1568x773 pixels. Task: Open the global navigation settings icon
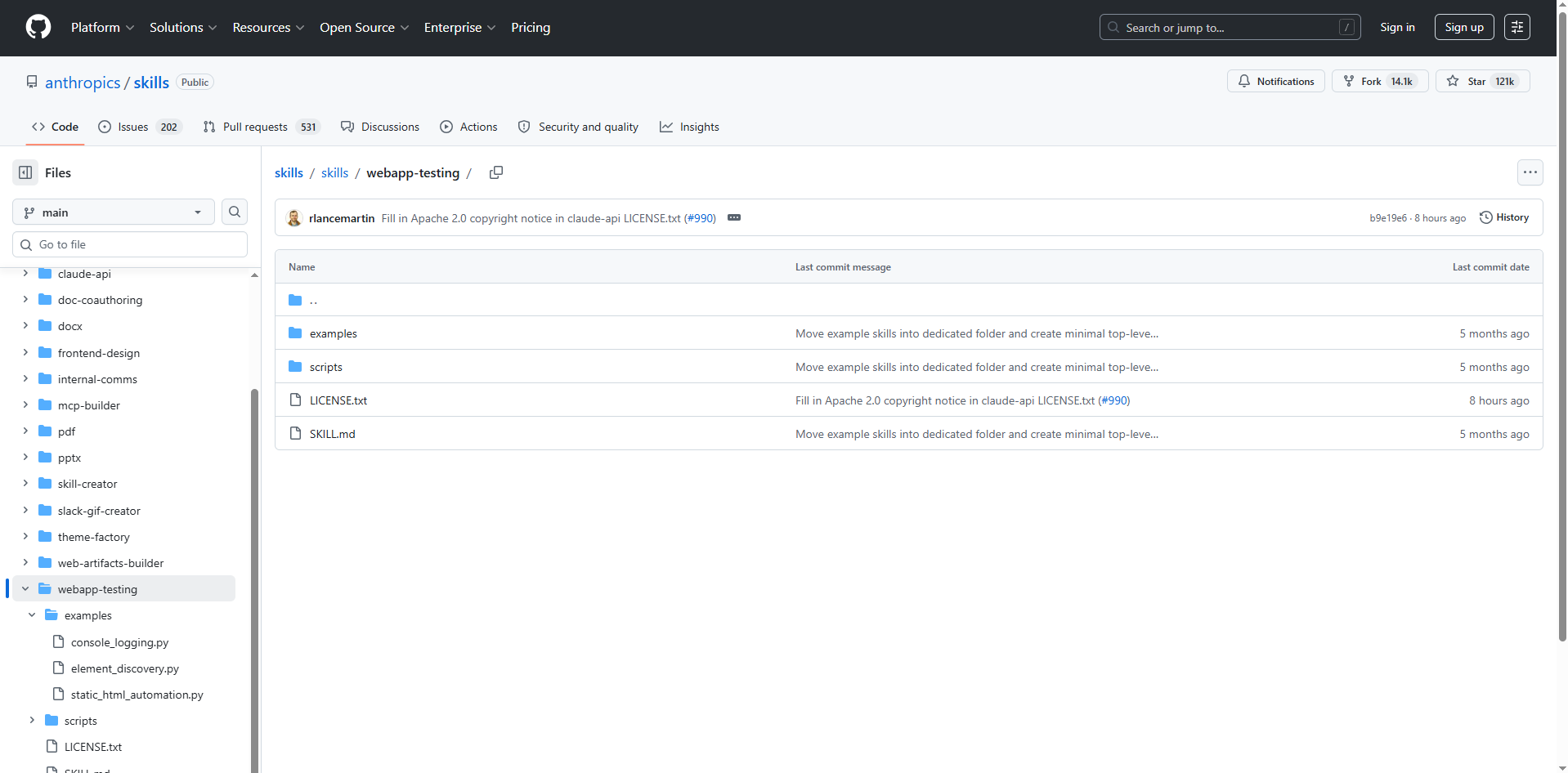(x=1517, y=27)
